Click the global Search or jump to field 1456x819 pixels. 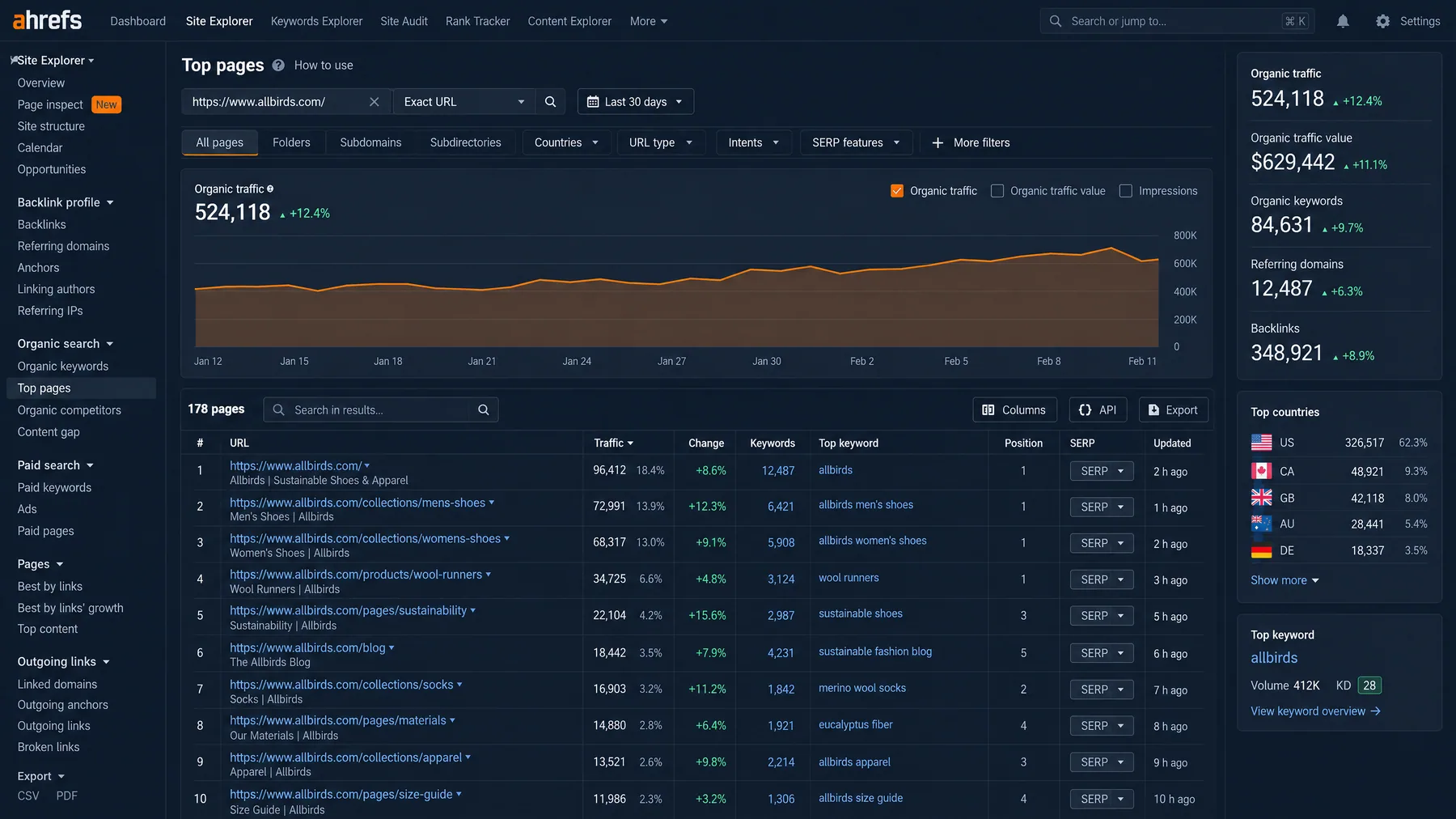click(x=1177, y=21)
